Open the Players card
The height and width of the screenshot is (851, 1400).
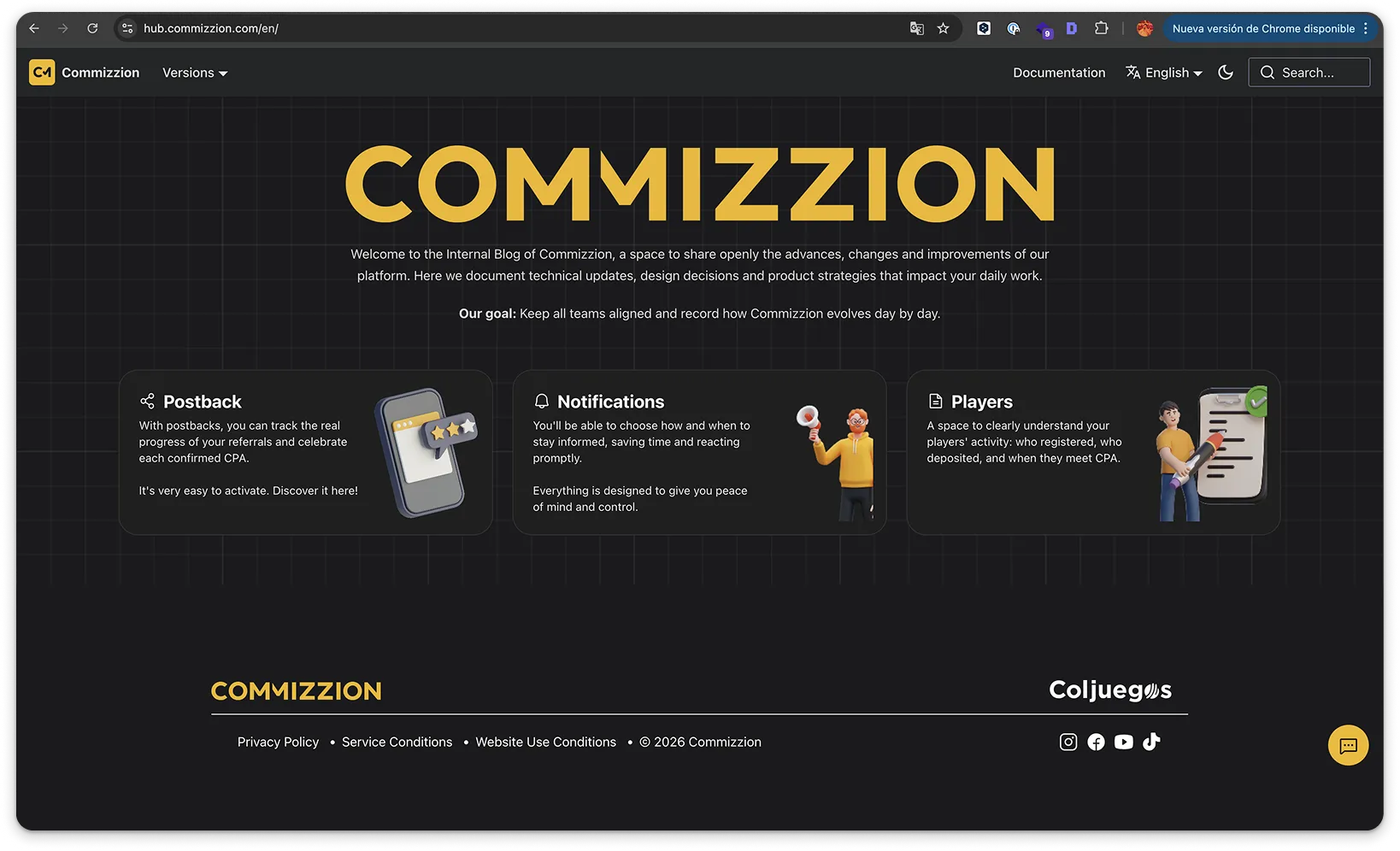pyautogui.click(x=1093, y=452)
